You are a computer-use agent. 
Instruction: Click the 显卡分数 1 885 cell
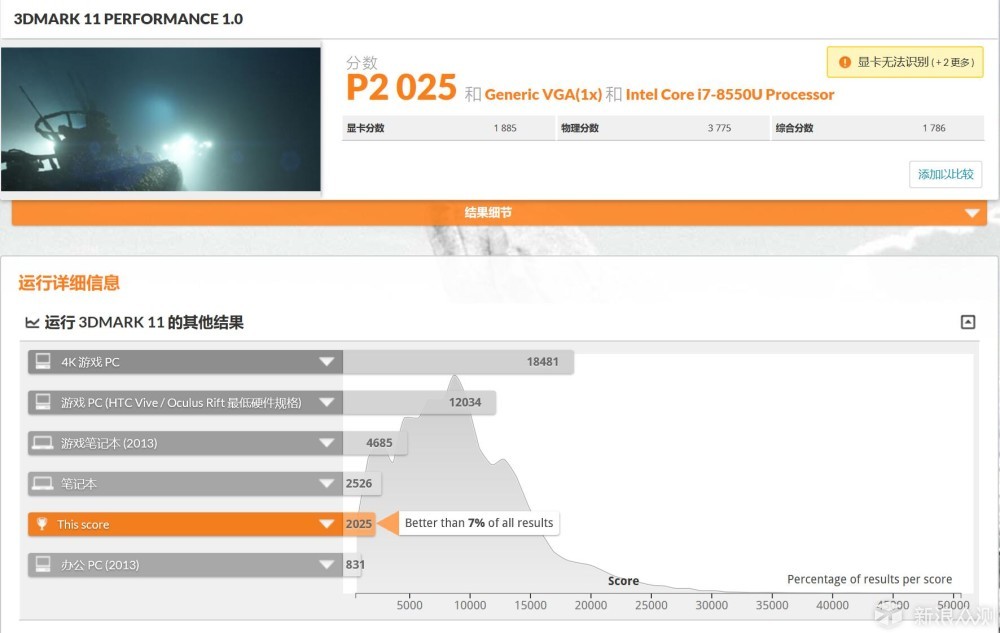coord(448,128)
